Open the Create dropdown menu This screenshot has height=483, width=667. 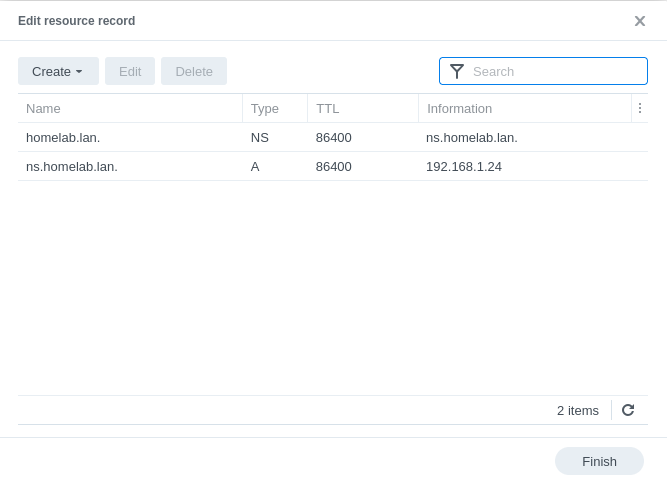tap(58, 71)
